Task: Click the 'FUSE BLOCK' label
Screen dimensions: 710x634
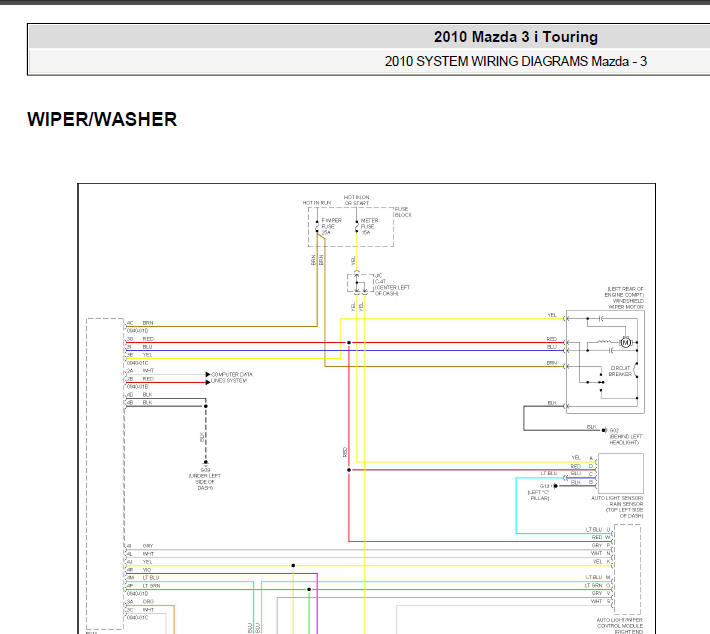Action: [x=403, y=212]
